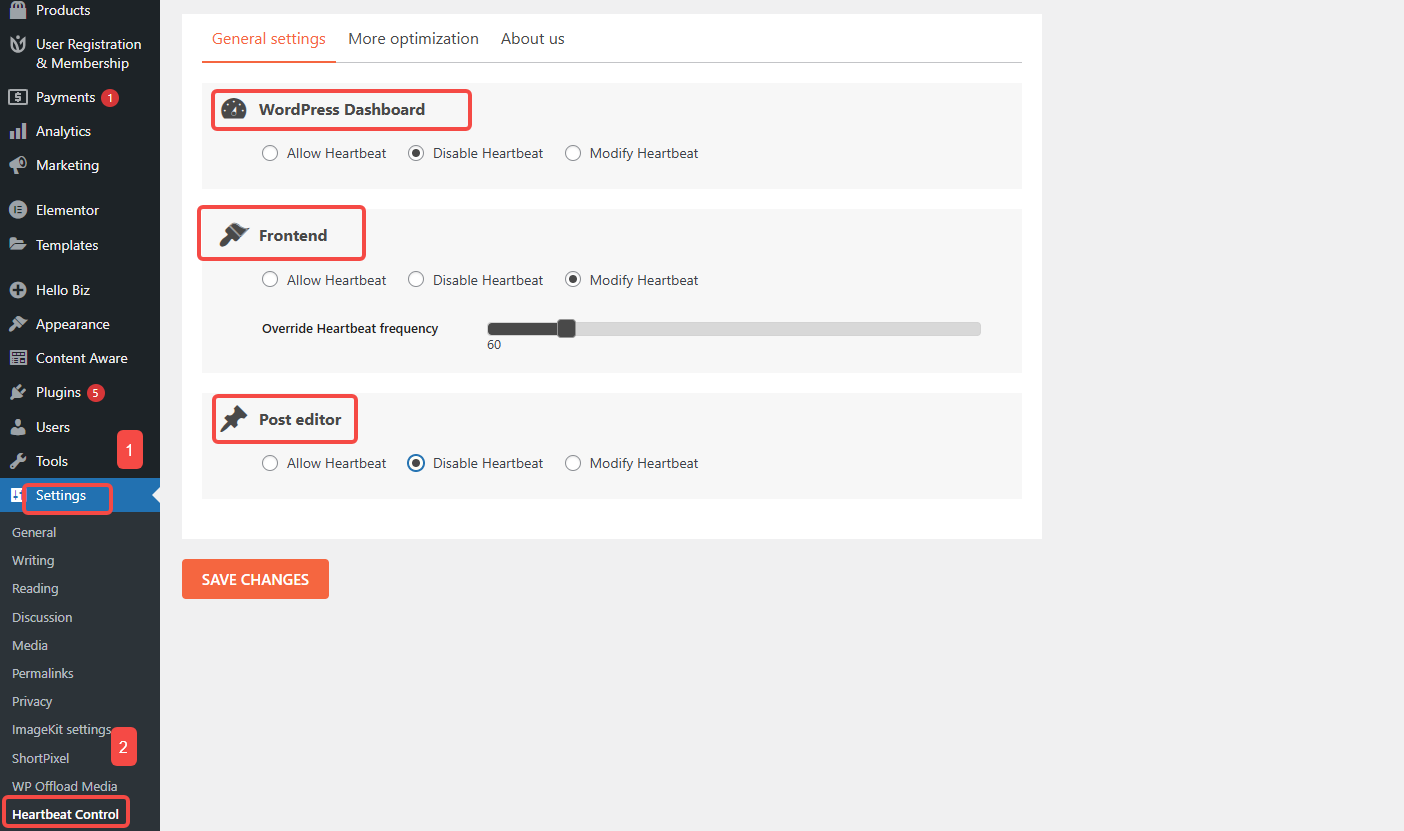
Task: Expand the Tools menu
Action: 51,461
